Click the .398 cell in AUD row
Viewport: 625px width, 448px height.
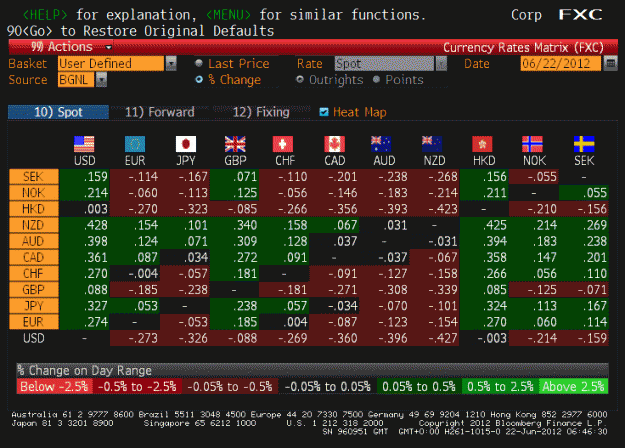(85, 241)
